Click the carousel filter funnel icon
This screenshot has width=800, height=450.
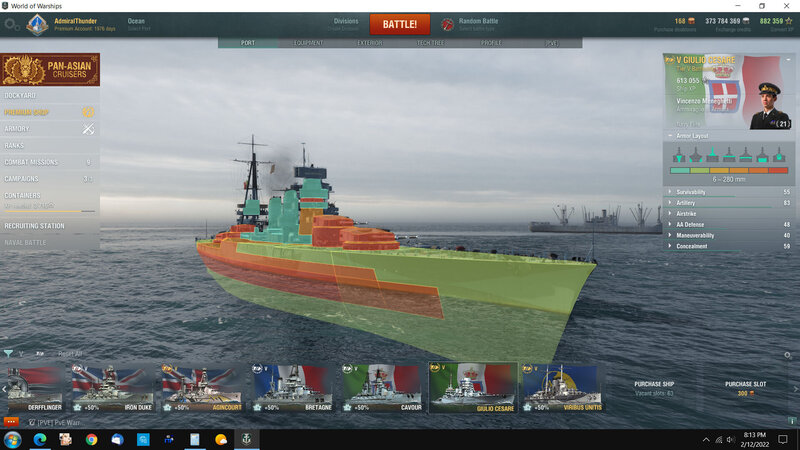tap(9, 353)
